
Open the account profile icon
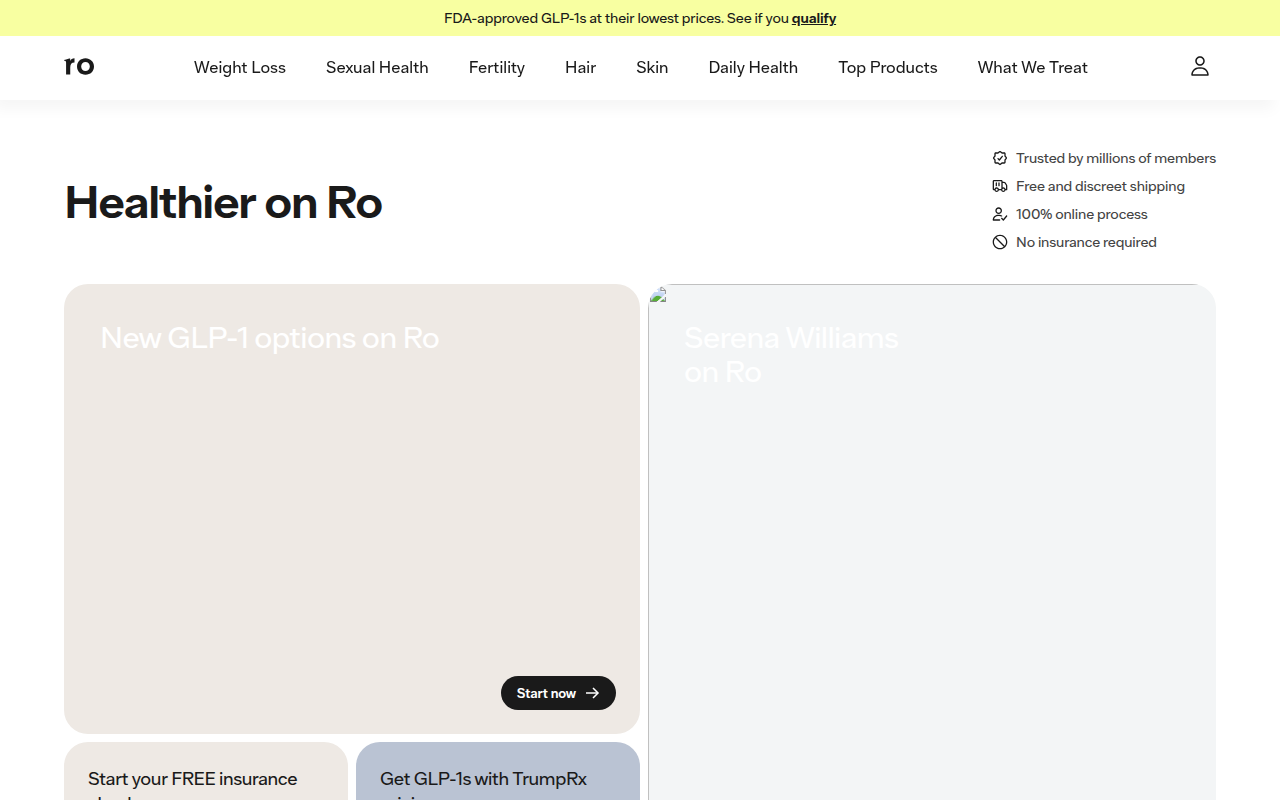(x=1200, y=67)
